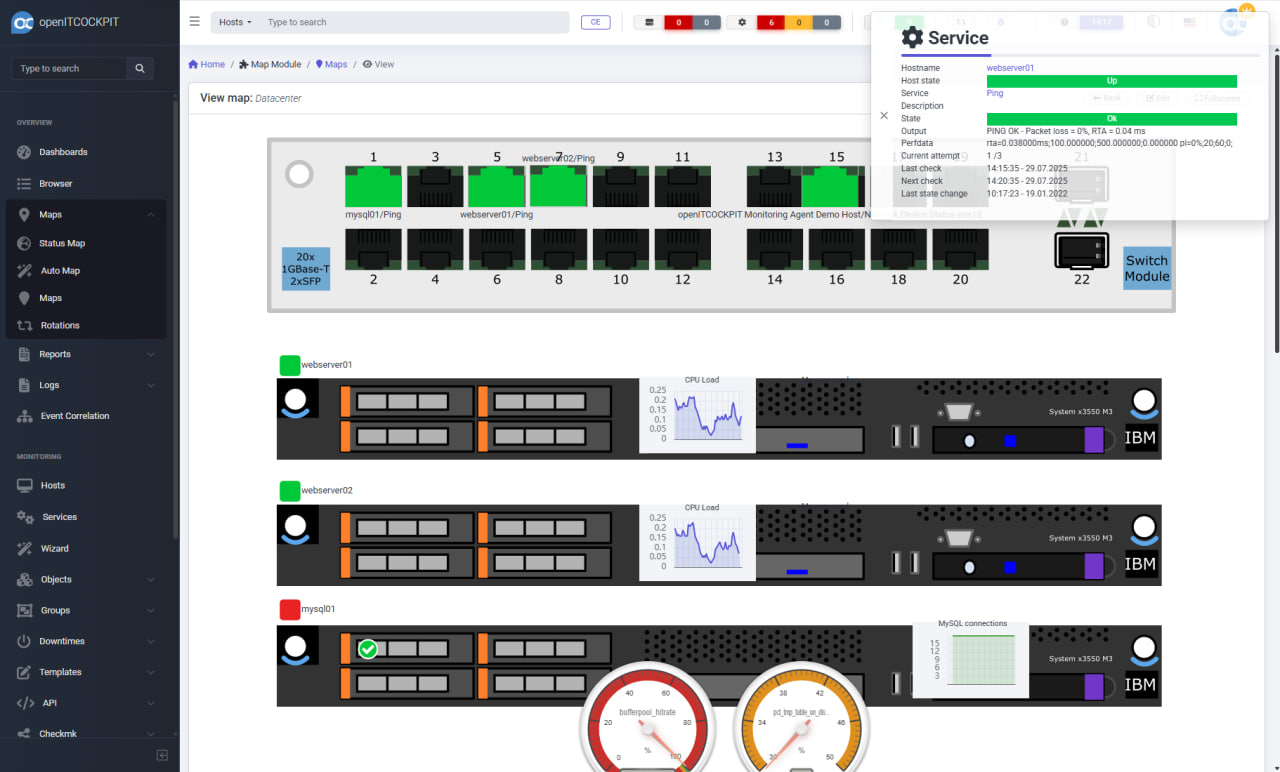The height and width of the screenshot is (772, 1280).
Task: Click the Switch Module label
Action: [x=1147, y=268]
